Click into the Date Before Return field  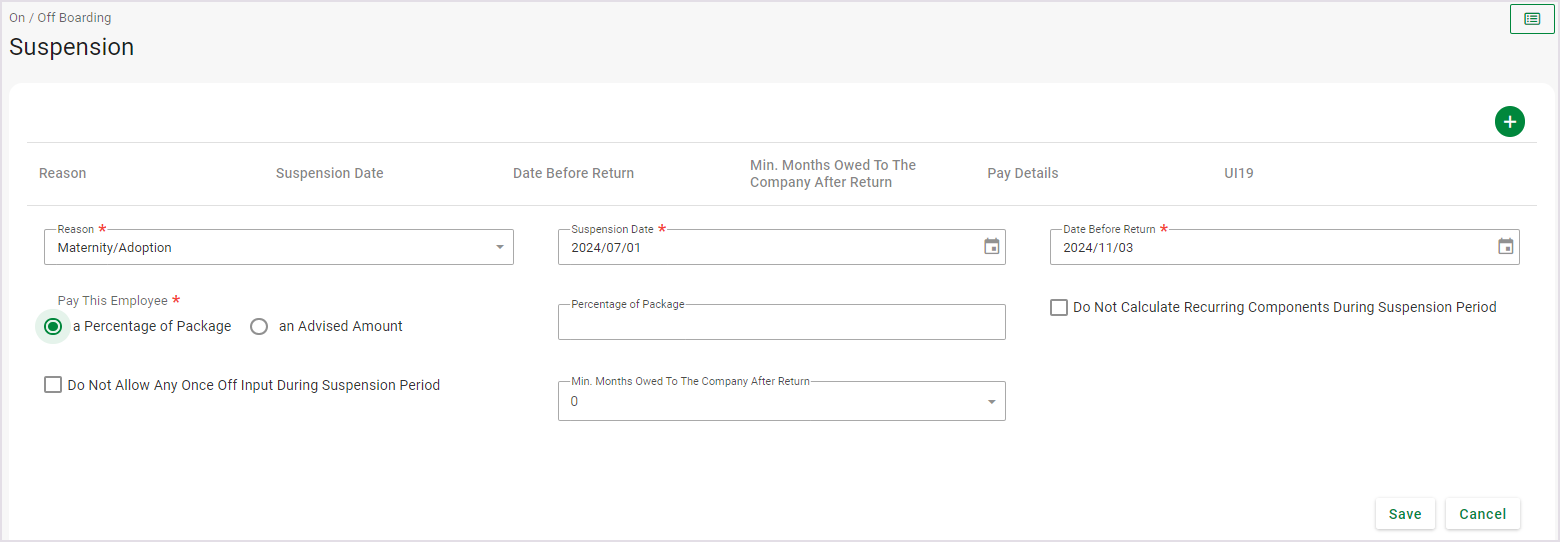(1270, 248)
